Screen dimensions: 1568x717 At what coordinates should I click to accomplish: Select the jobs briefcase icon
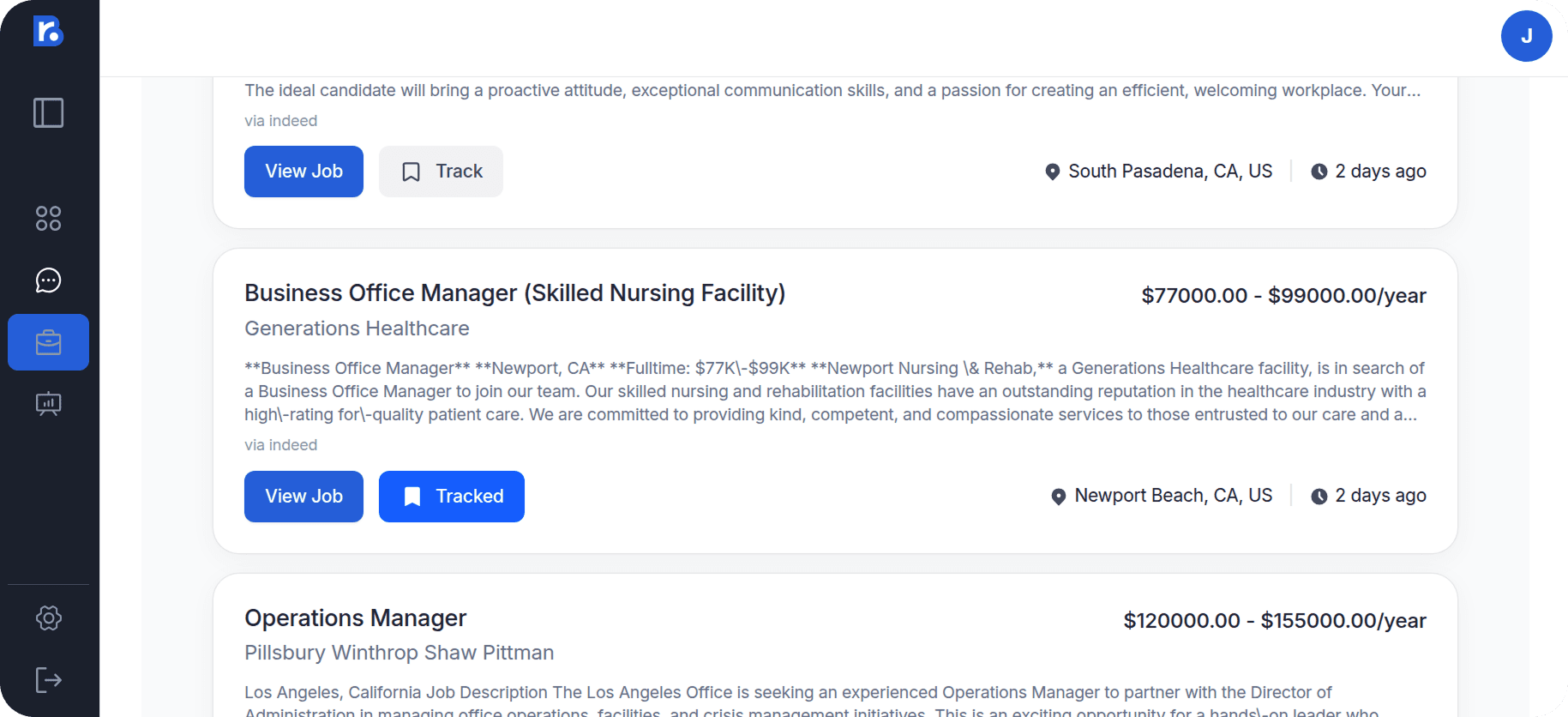click(48, 342)
